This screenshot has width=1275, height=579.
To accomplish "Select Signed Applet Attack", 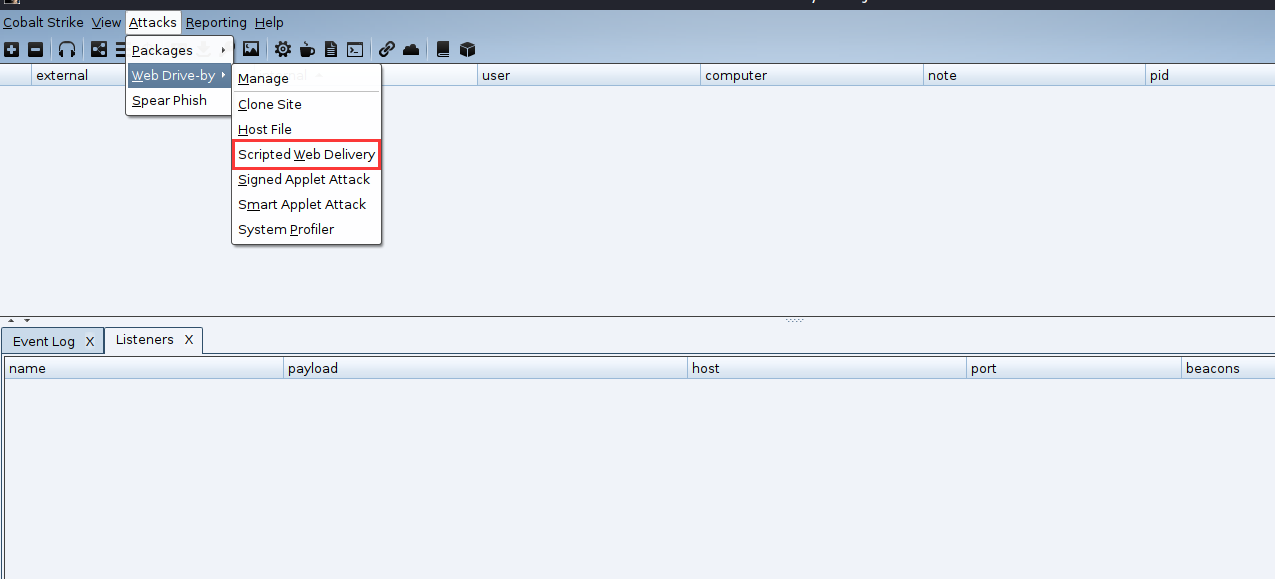I will pos(306,179).
